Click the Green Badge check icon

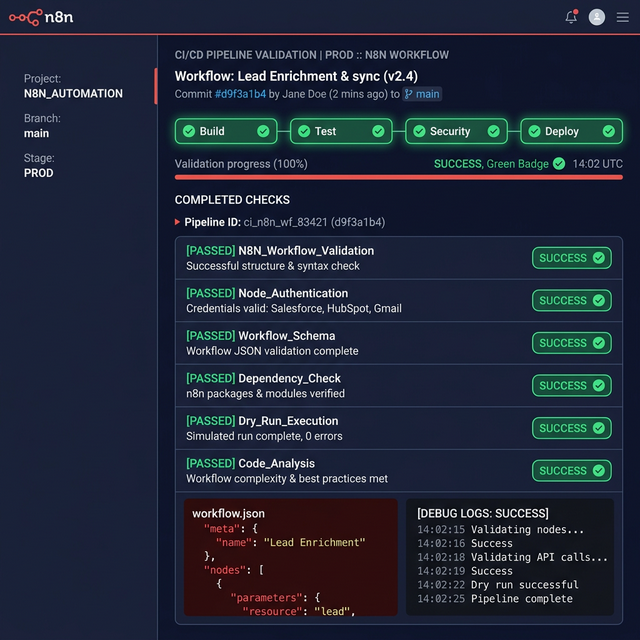click(x=559, y=164)
